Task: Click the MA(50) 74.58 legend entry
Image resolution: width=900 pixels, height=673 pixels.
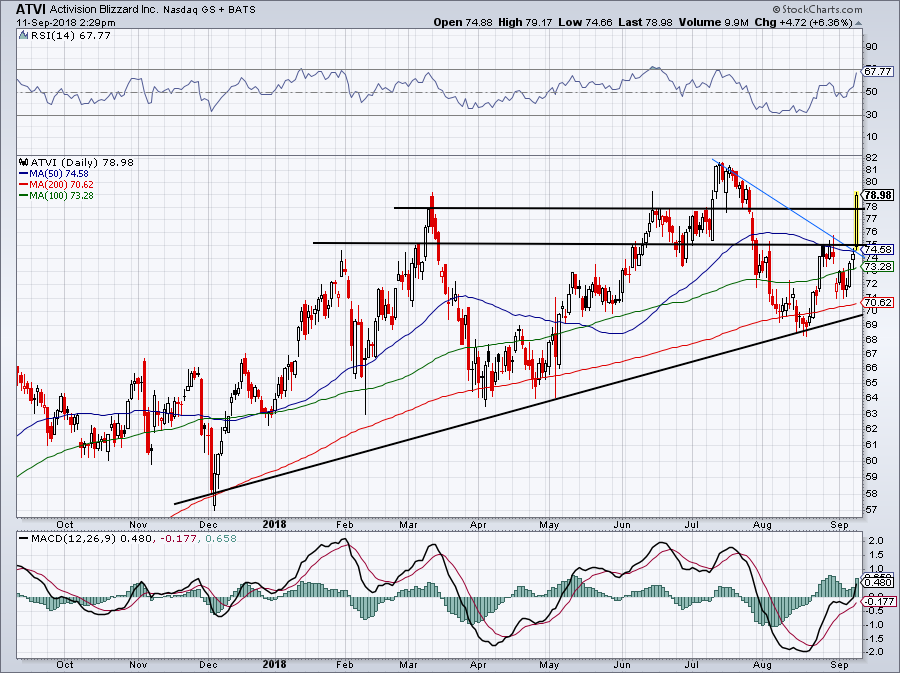Action: [x=54, y=173]
